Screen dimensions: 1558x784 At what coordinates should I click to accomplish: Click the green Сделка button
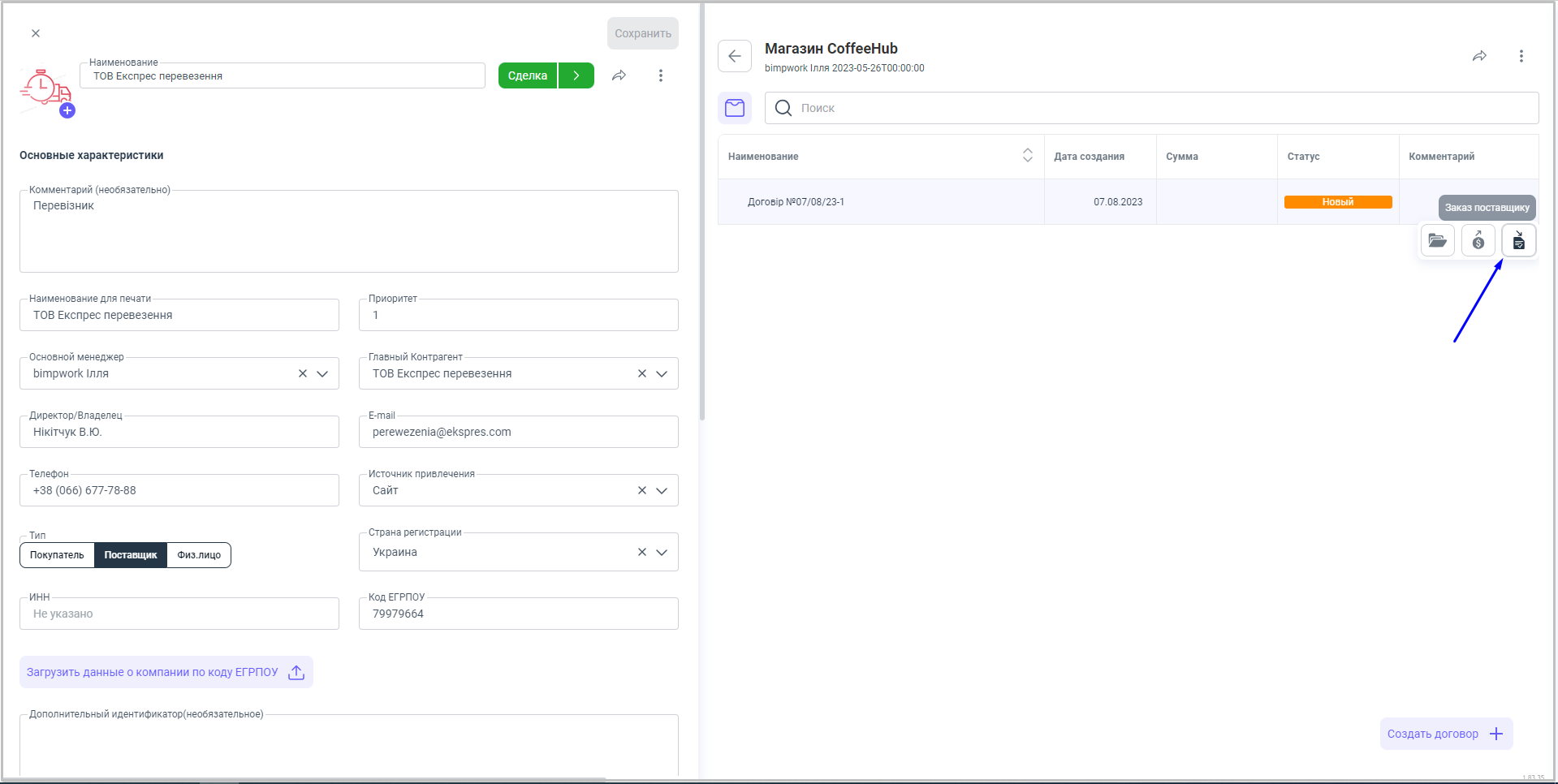[528, 75]
